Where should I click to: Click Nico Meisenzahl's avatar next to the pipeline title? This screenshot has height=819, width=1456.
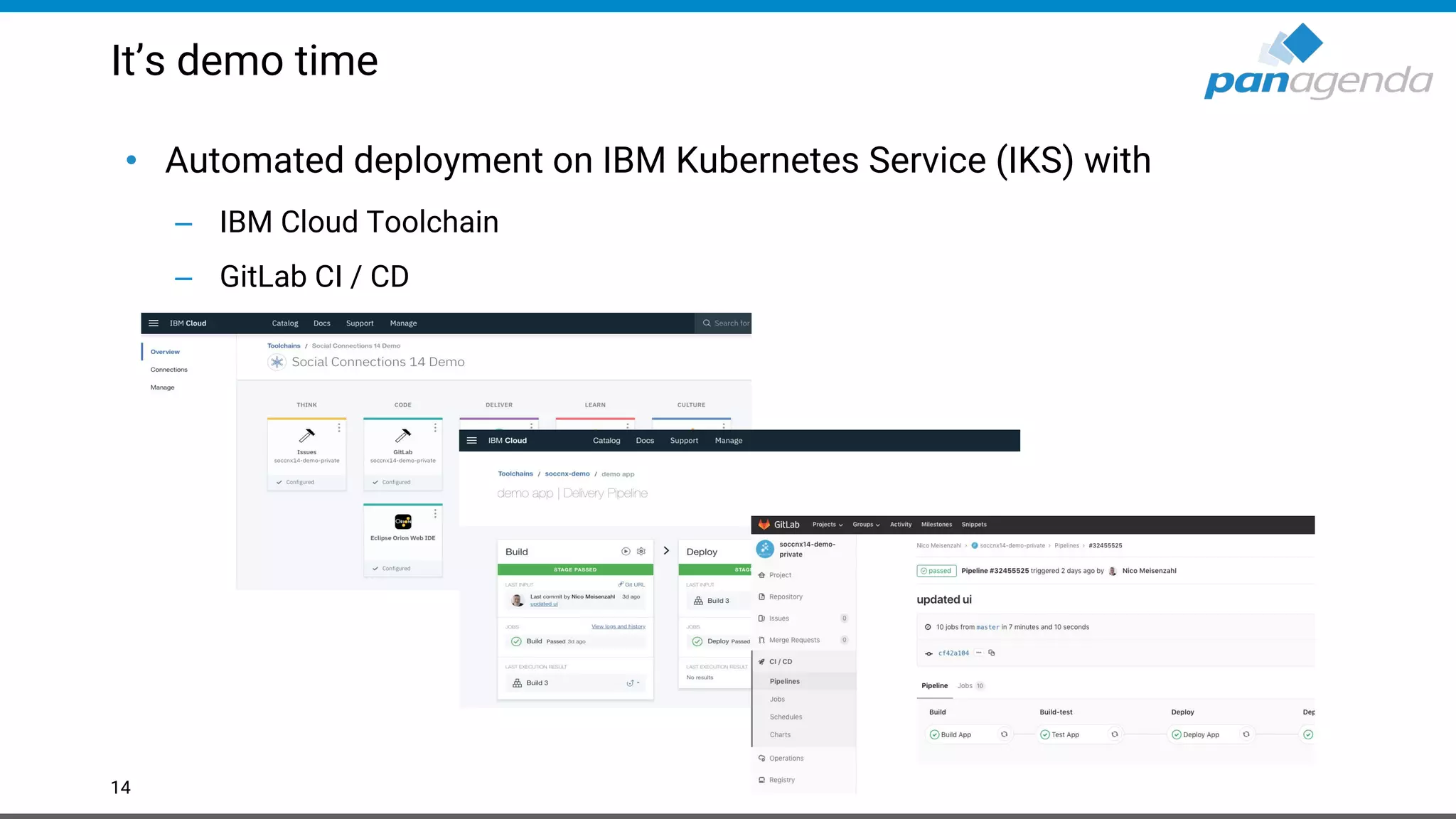pos(1113,571)
